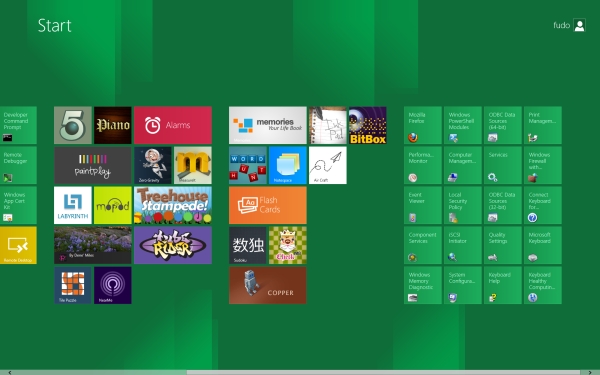Open the Connect Keyboard for... tile
Screen dimensions: 600x375
tap(543, 205)
